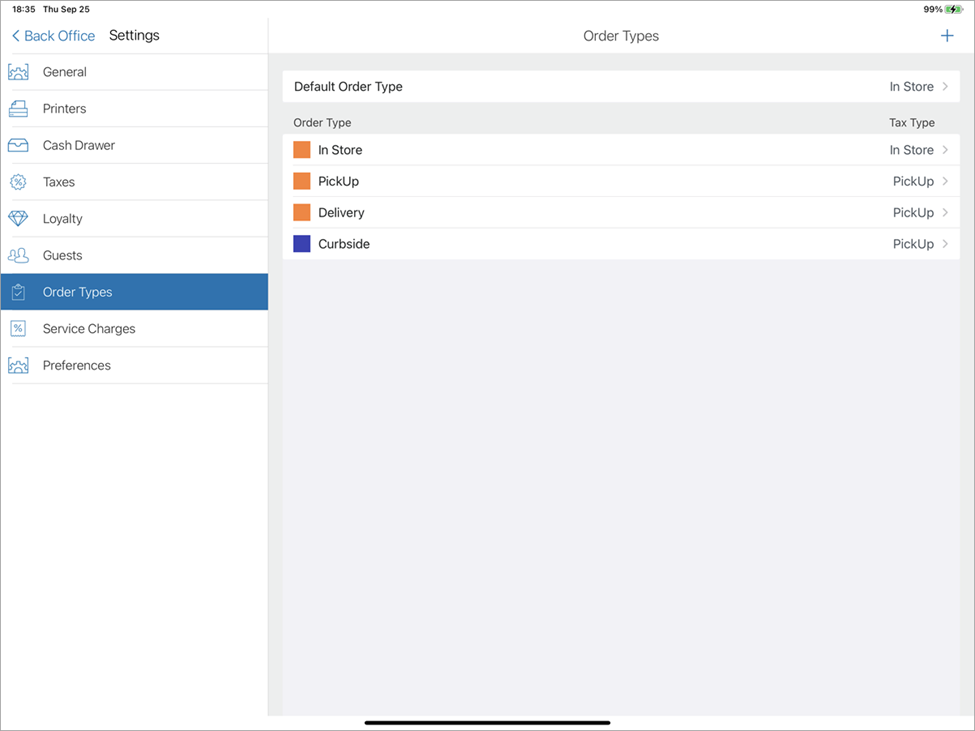Viewport: 975px width, 731px height.
Task: Go to Cash Drawer settings
Action: [x=134, y=145]
